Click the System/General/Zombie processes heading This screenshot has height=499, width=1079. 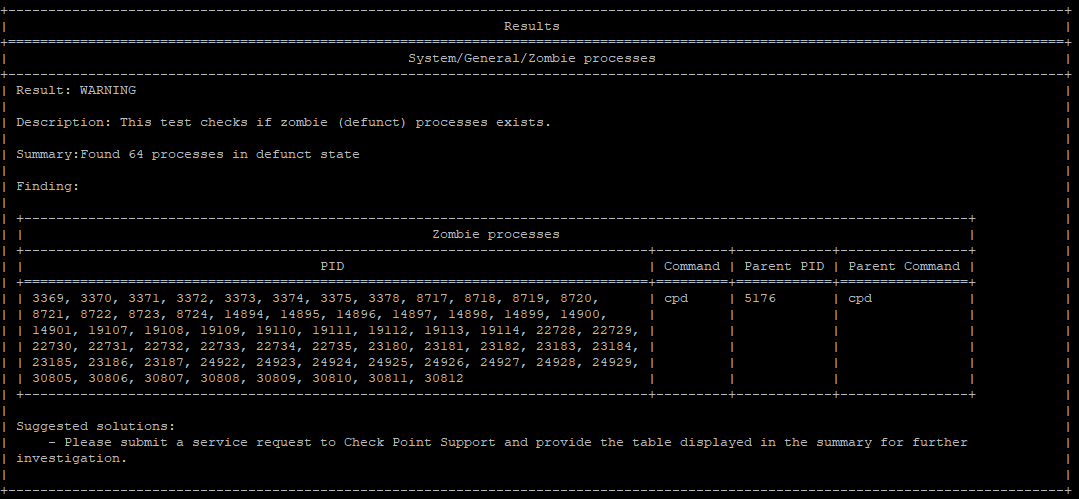(x=531, y=58)
